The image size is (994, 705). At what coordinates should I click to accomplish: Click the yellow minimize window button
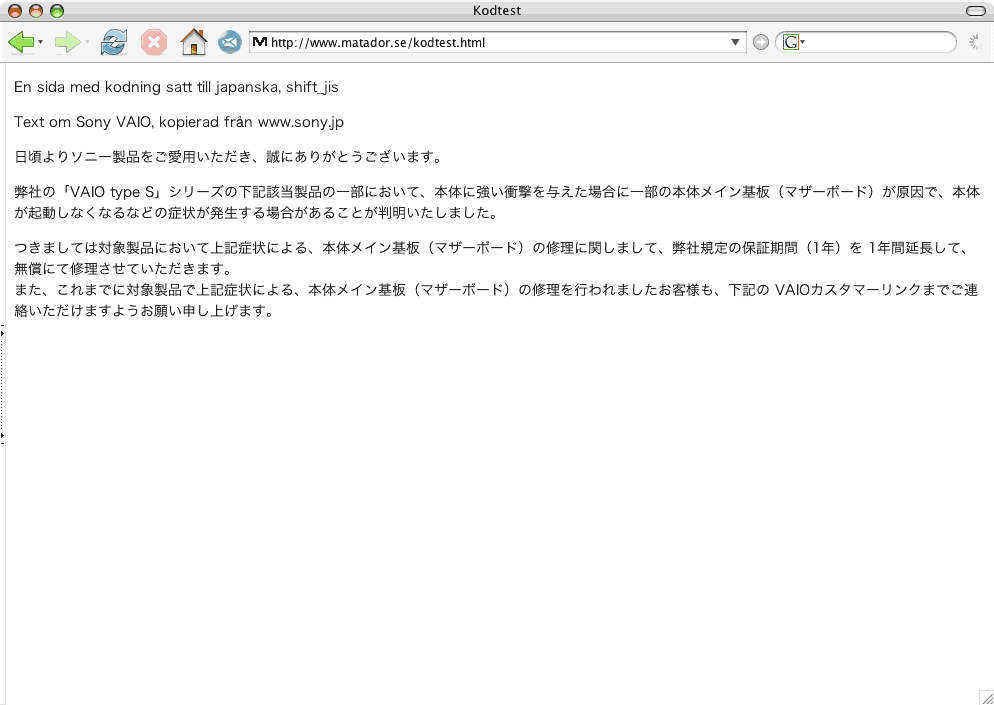36,11
